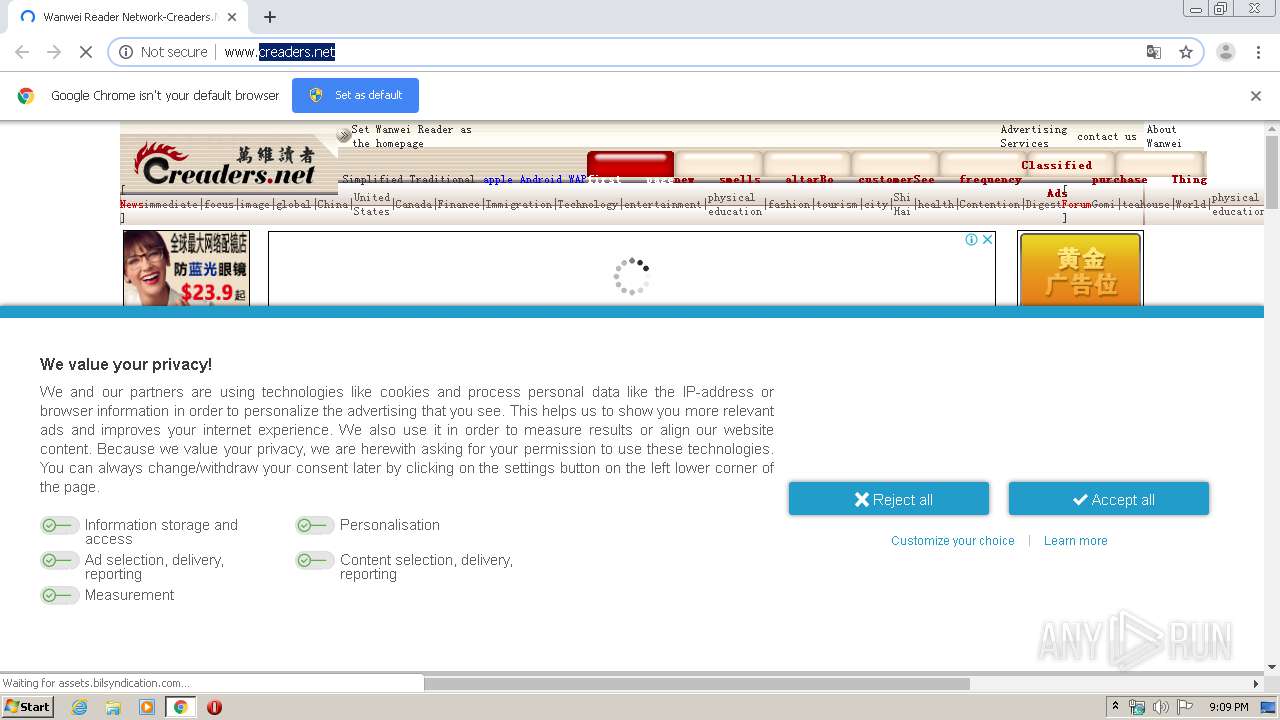This screenshot has width=1280, height=720.
Task: Open Customize your choice link
Action: pyautogui.click(x=953, y=541)
